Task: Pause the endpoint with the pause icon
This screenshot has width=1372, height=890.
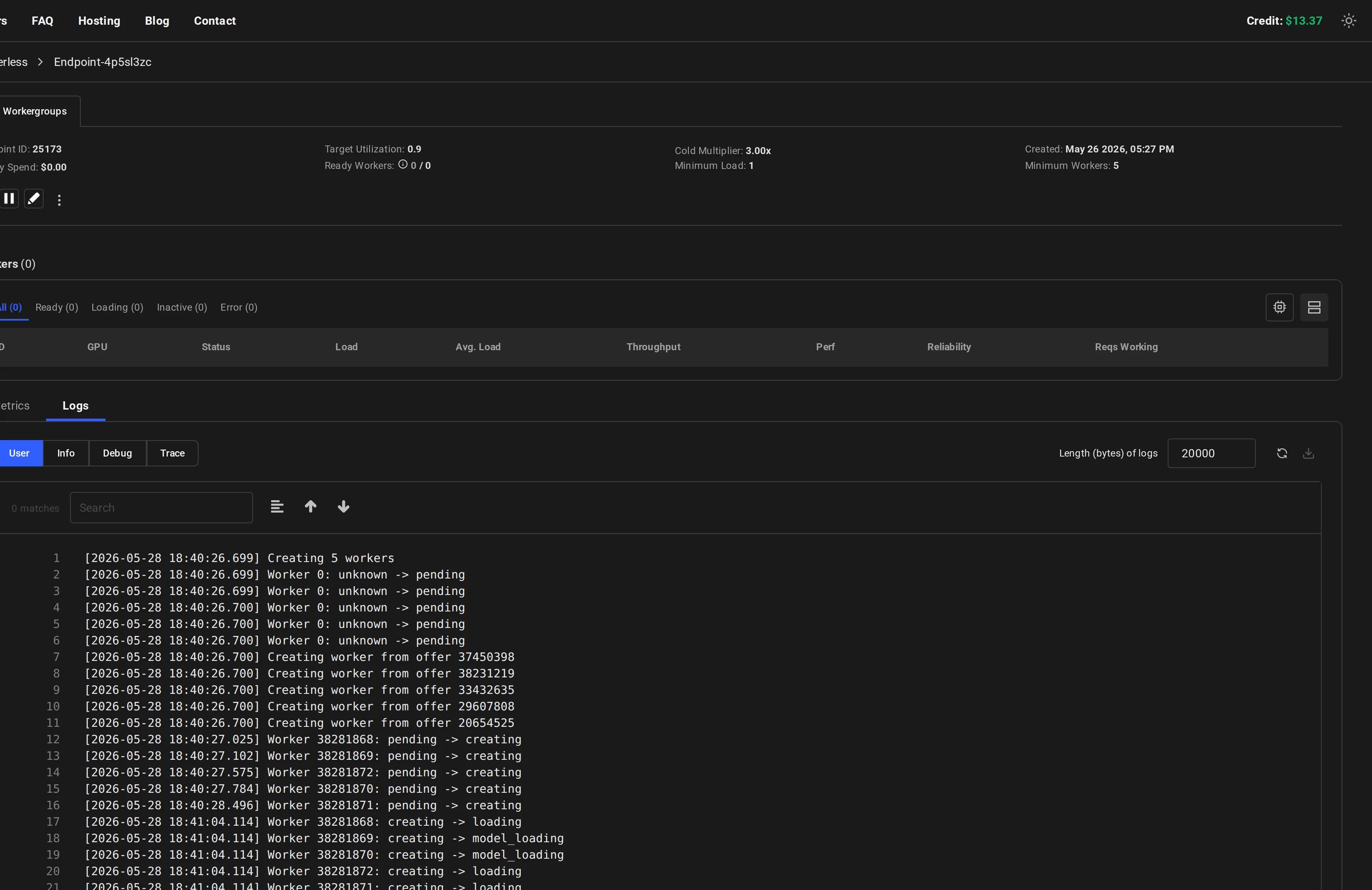Action: click(x=9, y=199)
